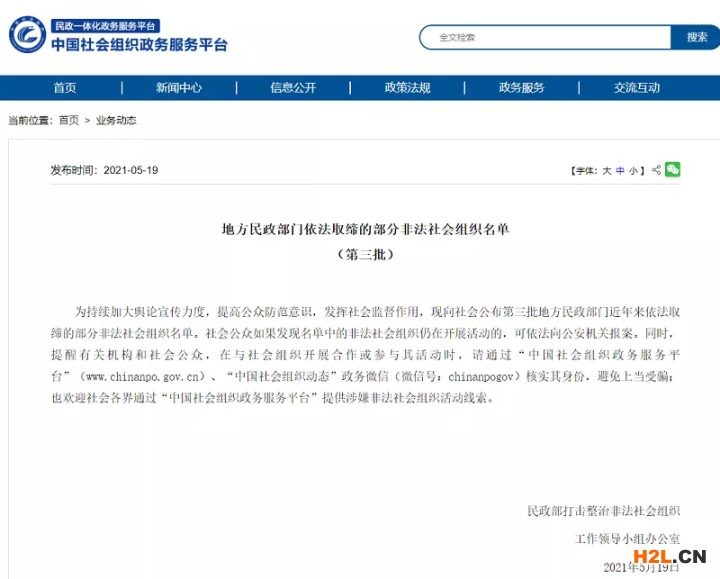Click the 中国社会组织政务服务平台 site title
720x579 pixels.
click(x=139, y=45)
